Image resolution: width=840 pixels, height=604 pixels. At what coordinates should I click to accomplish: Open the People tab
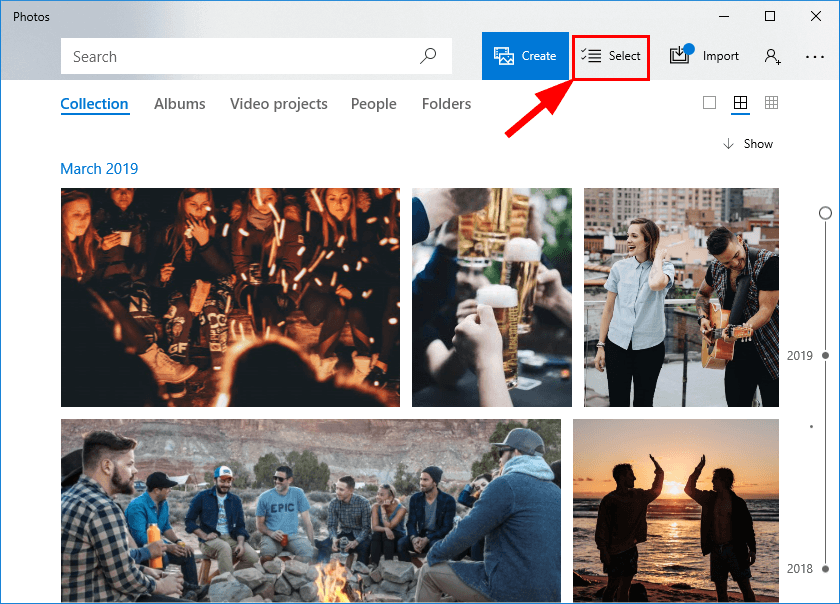pyautogui.click(x=373, y=103)
